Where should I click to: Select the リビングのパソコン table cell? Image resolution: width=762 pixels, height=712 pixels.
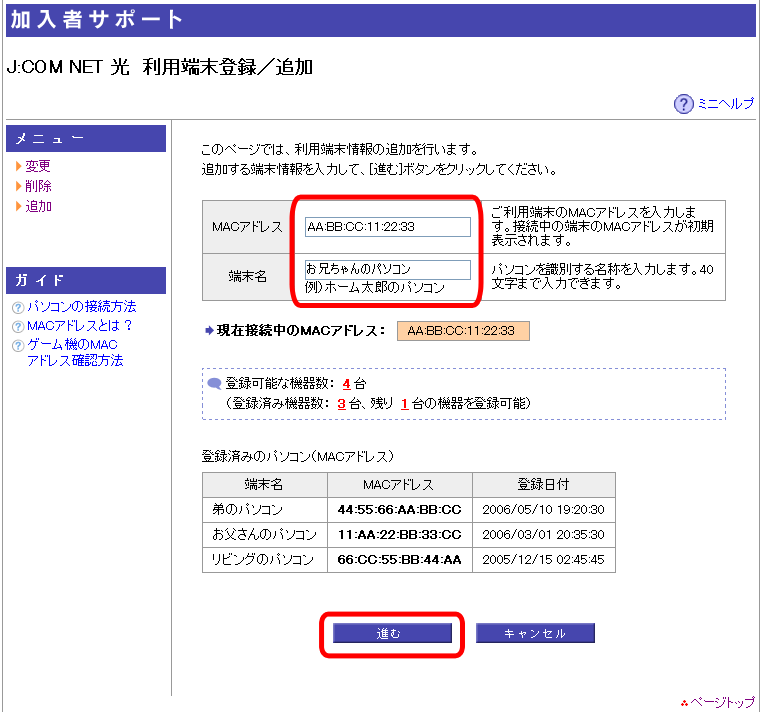[x=265, y=560]
